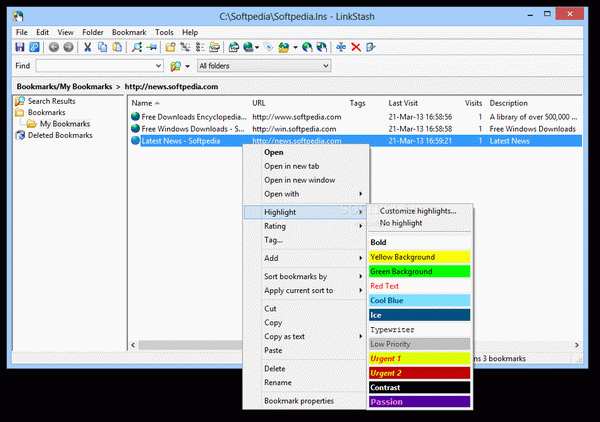The width and height of the screenshot is (600, 422).
Task: Open the search options dropdown arrow beside Find
Action: click(x=188, y=66)
